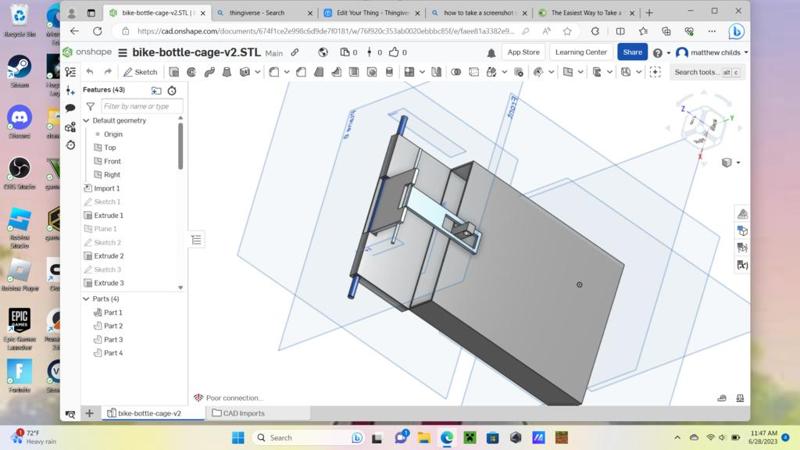The image size is (800, 450).
Task: Select the Mirror tool
Action: pyautogui.click(x=436, y=72)
